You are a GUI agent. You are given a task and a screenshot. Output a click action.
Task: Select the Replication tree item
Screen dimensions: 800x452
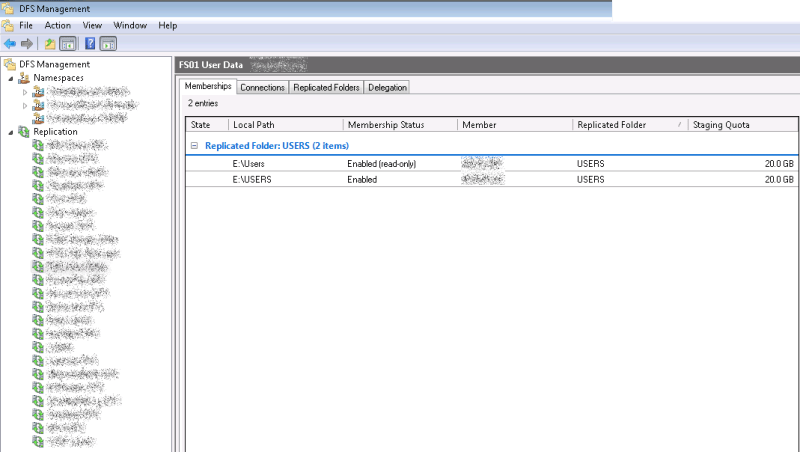tap(55, 132)
